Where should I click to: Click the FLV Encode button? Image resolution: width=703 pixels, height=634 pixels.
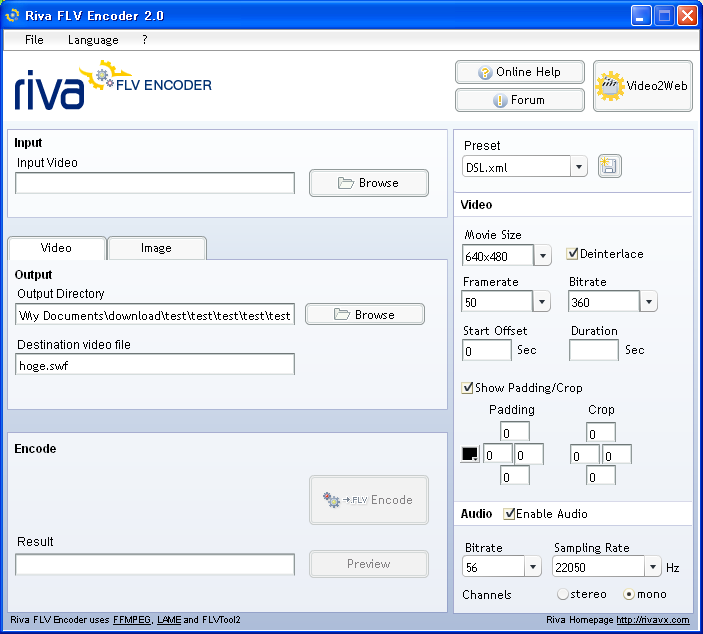[x=369, y=500]
